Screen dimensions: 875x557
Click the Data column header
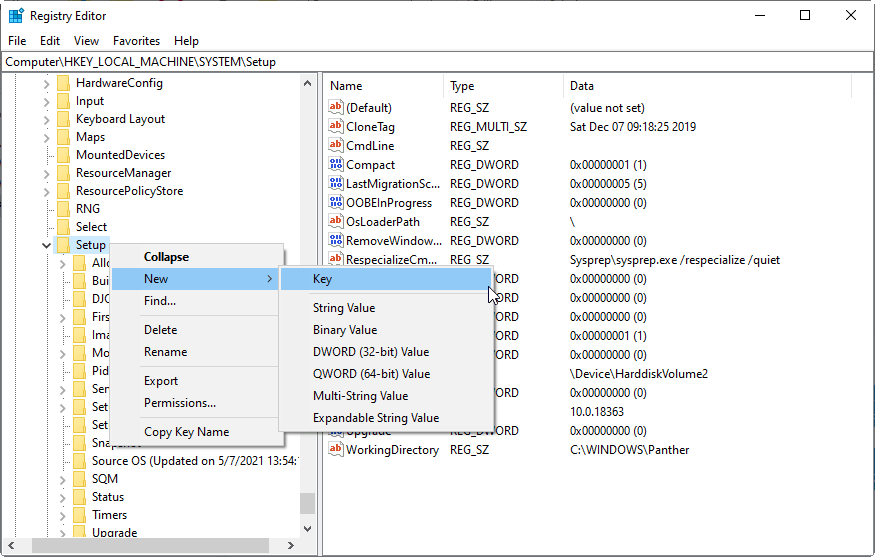click(707, 86)
